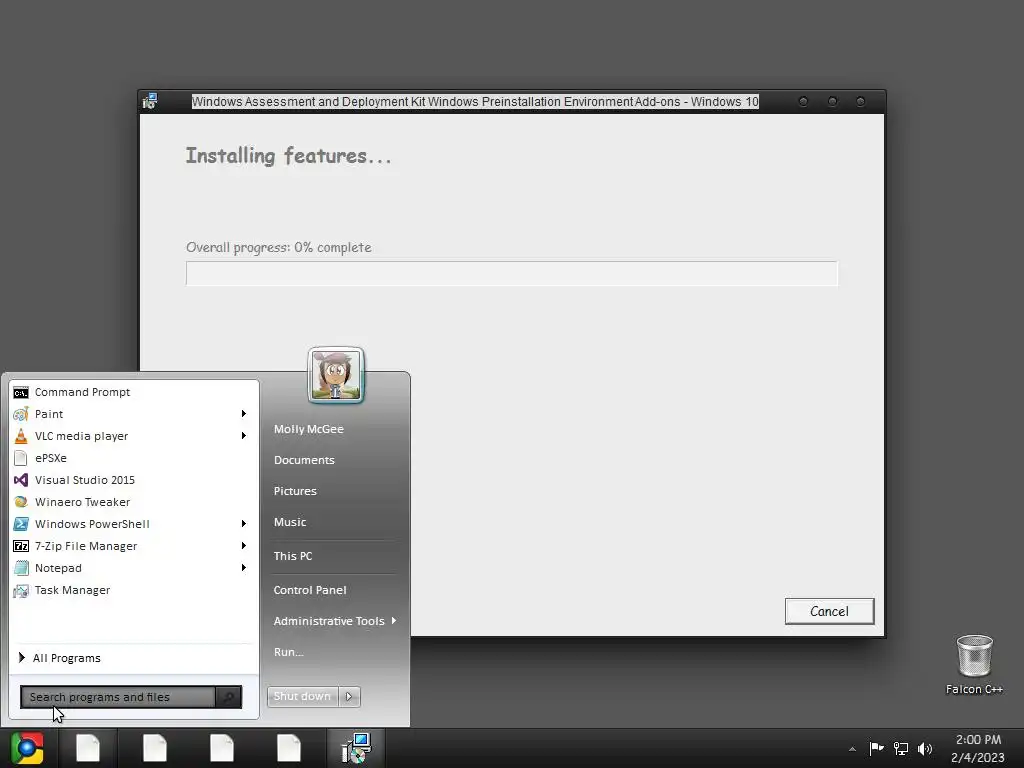1024x768 pixels.
Task: Click the Action Center flag tray icon
Action: [x=876, y=748]
